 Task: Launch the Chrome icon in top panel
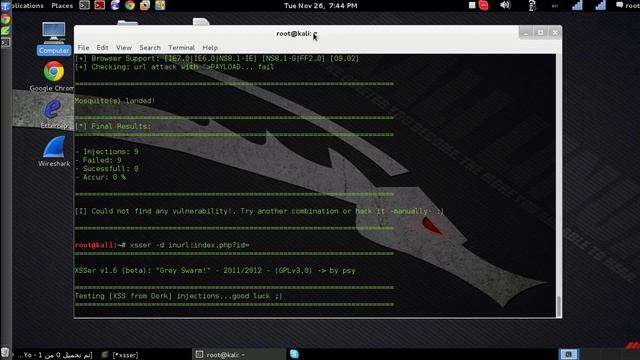coord(130,5)
